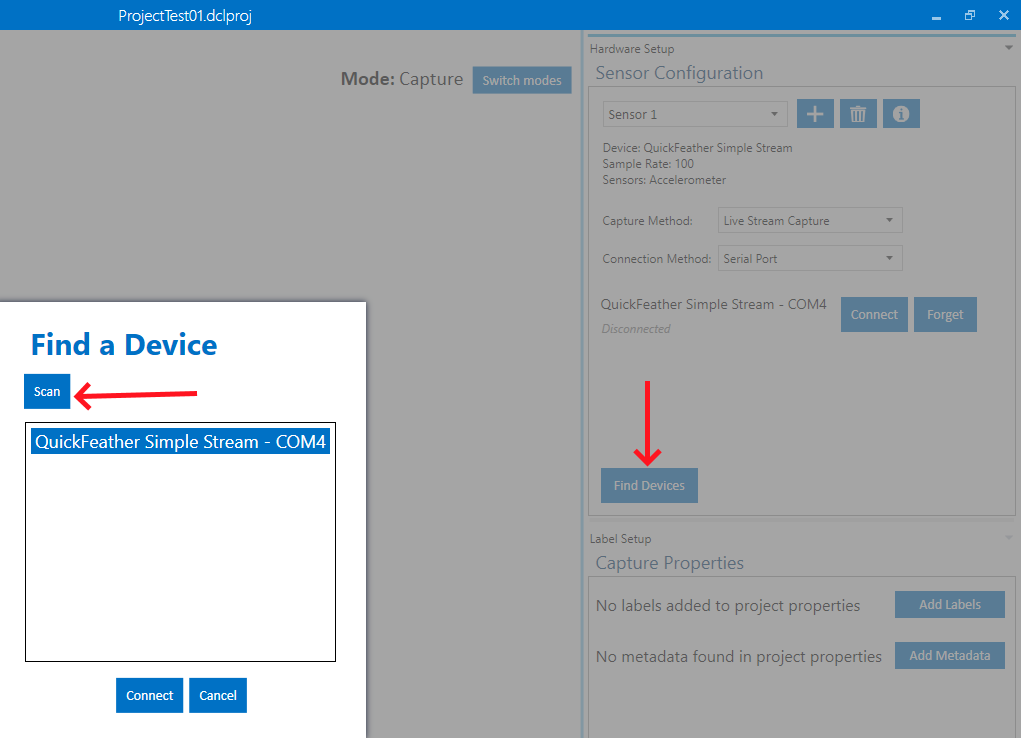Click Scan in Find a Device dialog
Screen dimensions: 1021x738
47,391
